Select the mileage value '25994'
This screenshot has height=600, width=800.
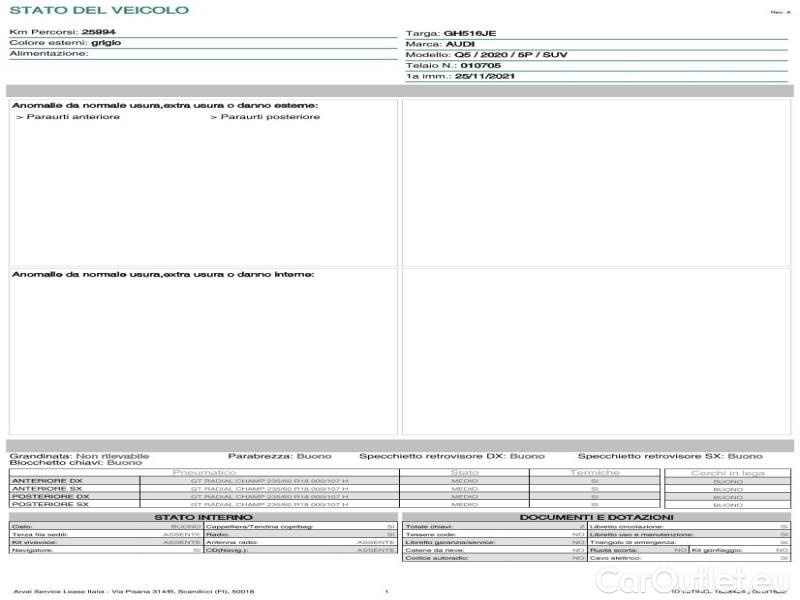click(98, 32)
